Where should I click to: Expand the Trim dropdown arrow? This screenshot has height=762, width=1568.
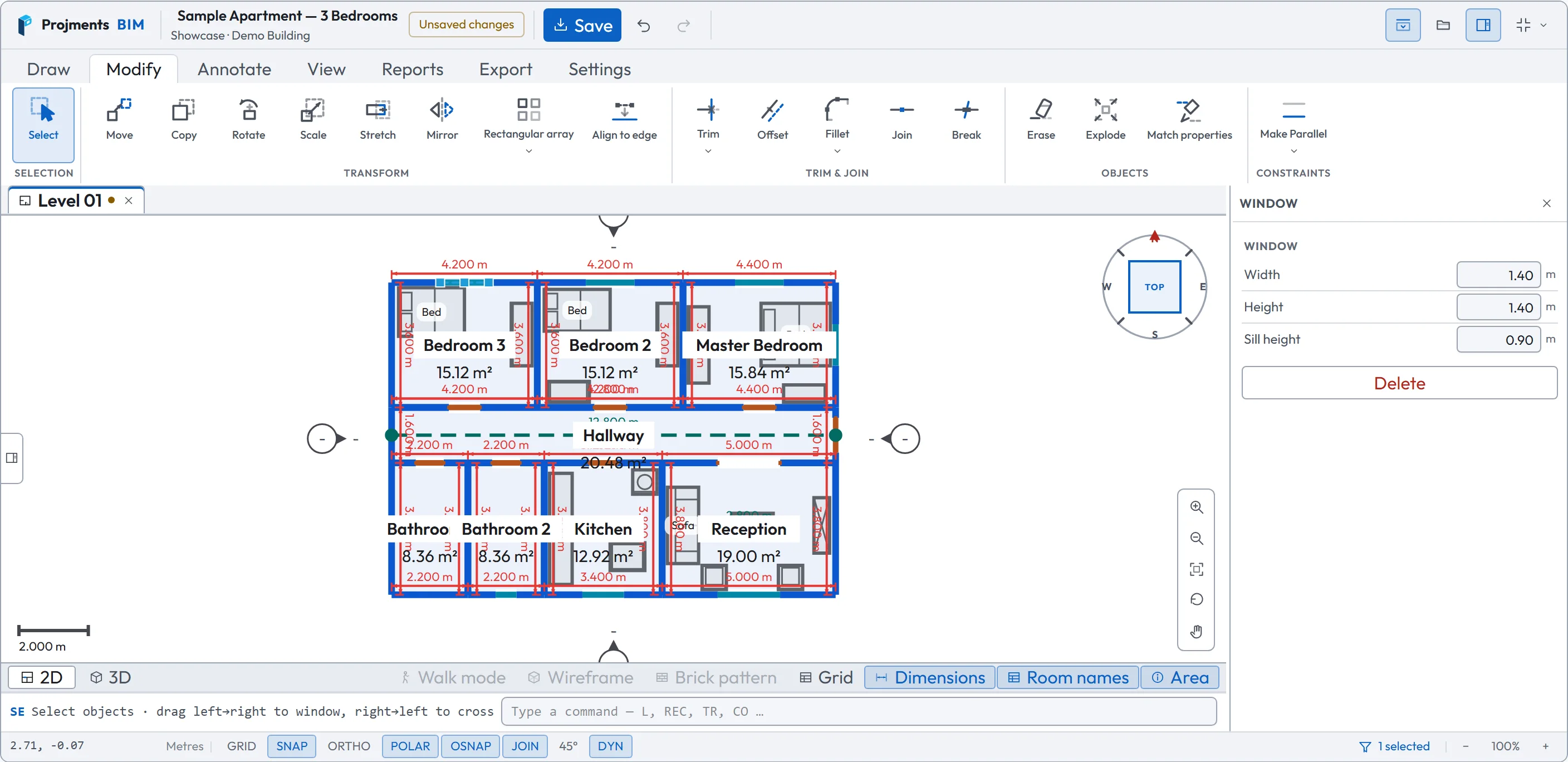(707, 151)
